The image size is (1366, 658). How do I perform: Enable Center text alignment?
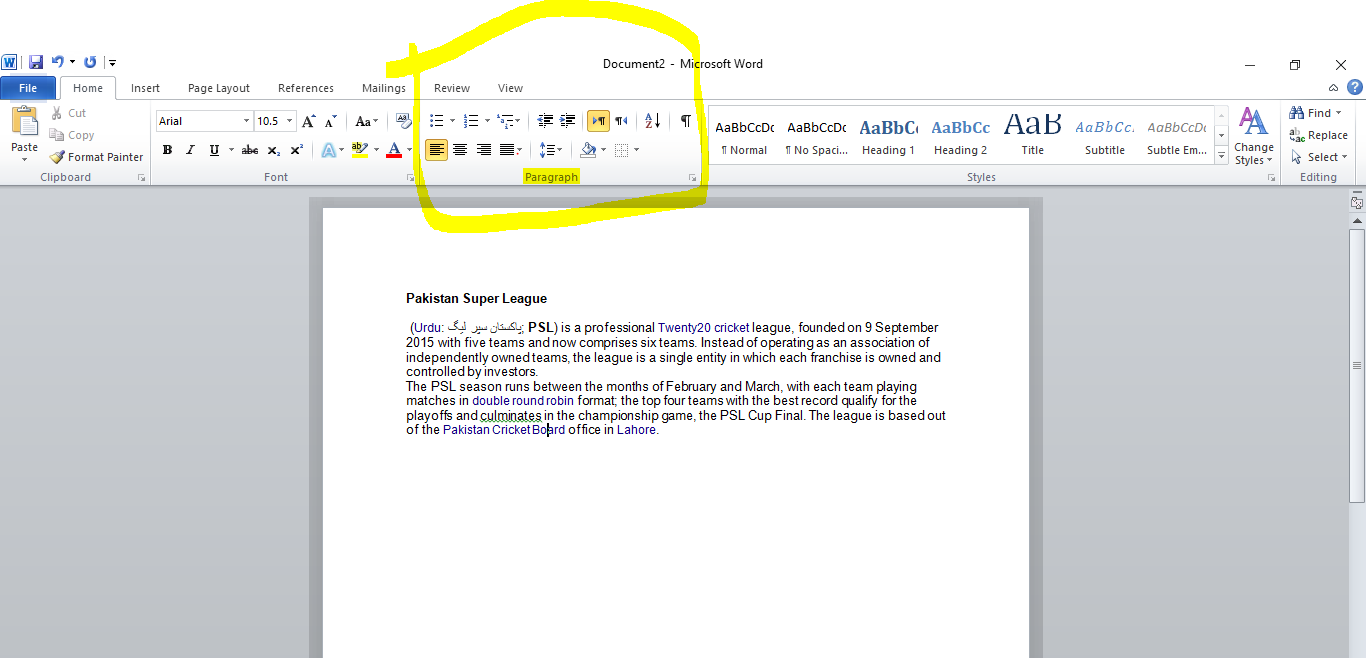[460, 149]
